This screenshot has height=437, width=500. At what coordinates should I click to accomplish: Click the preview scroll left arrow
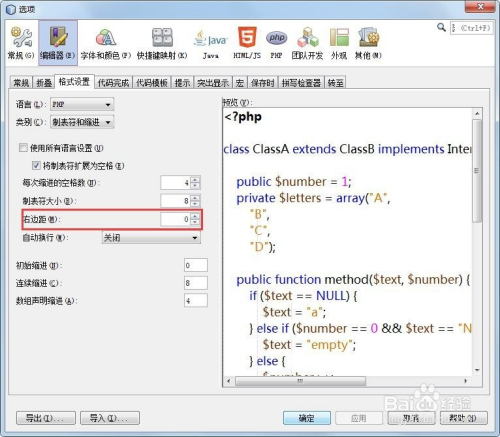(228, 381)
